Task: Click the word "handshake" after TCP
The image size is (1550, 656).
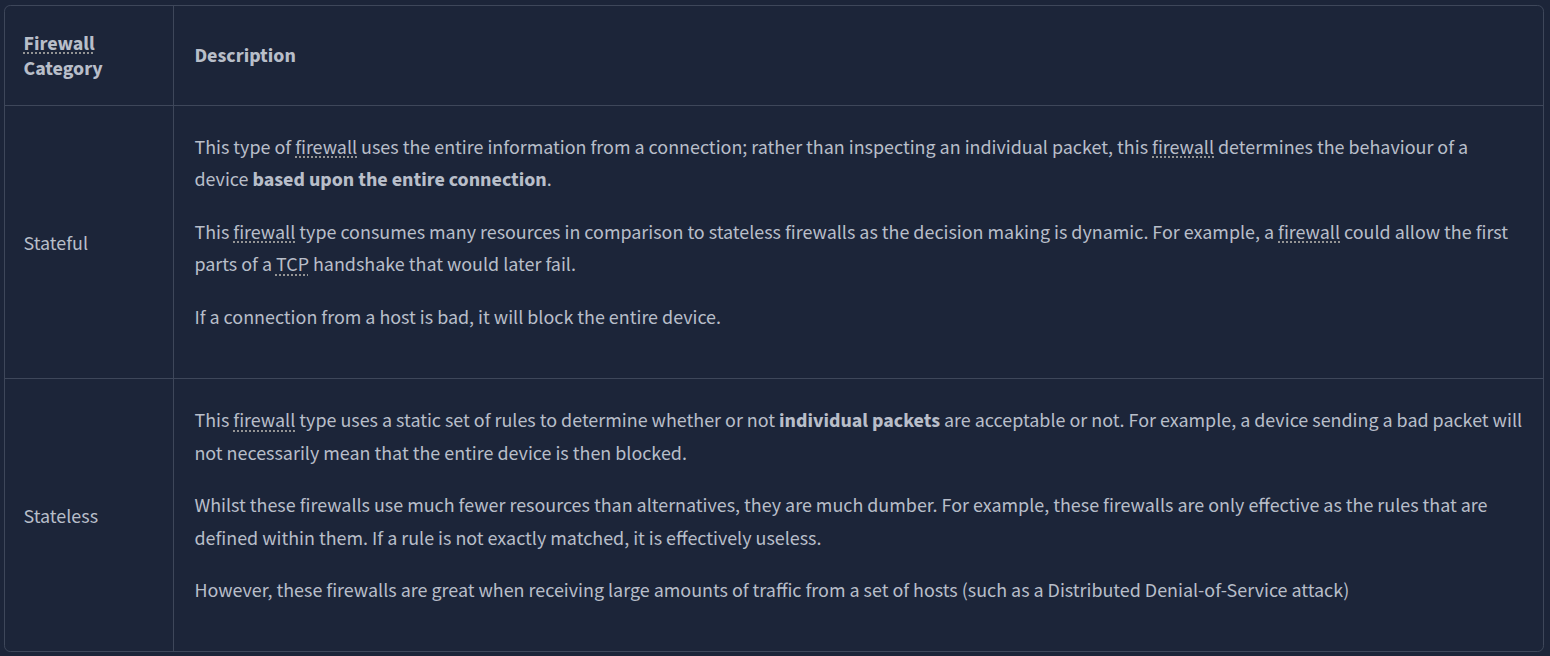Action: pyautogui.click(x=357, y=266)
